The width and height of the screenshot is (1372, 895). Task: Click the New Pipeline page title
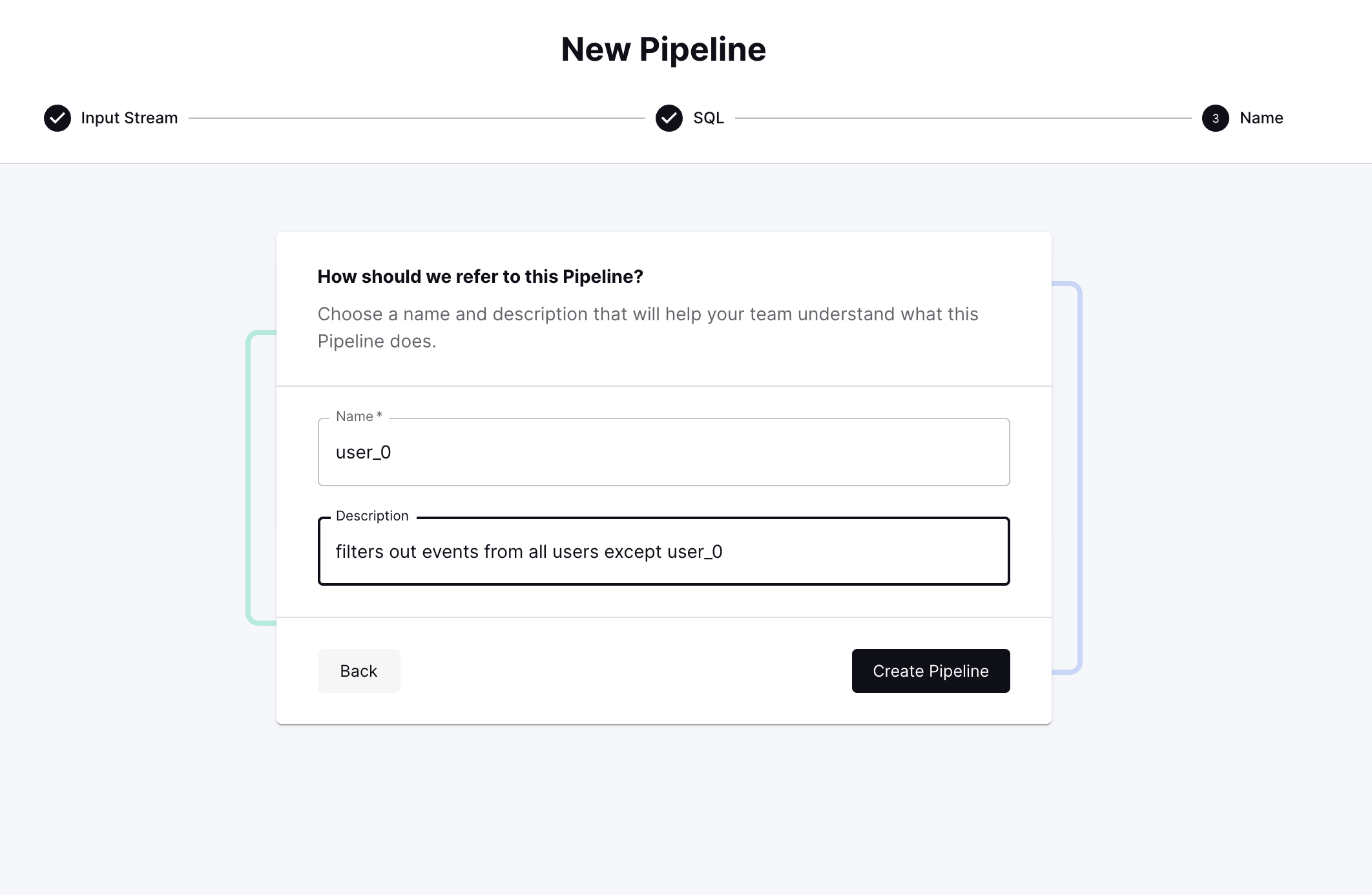click(x=663, y=50)
